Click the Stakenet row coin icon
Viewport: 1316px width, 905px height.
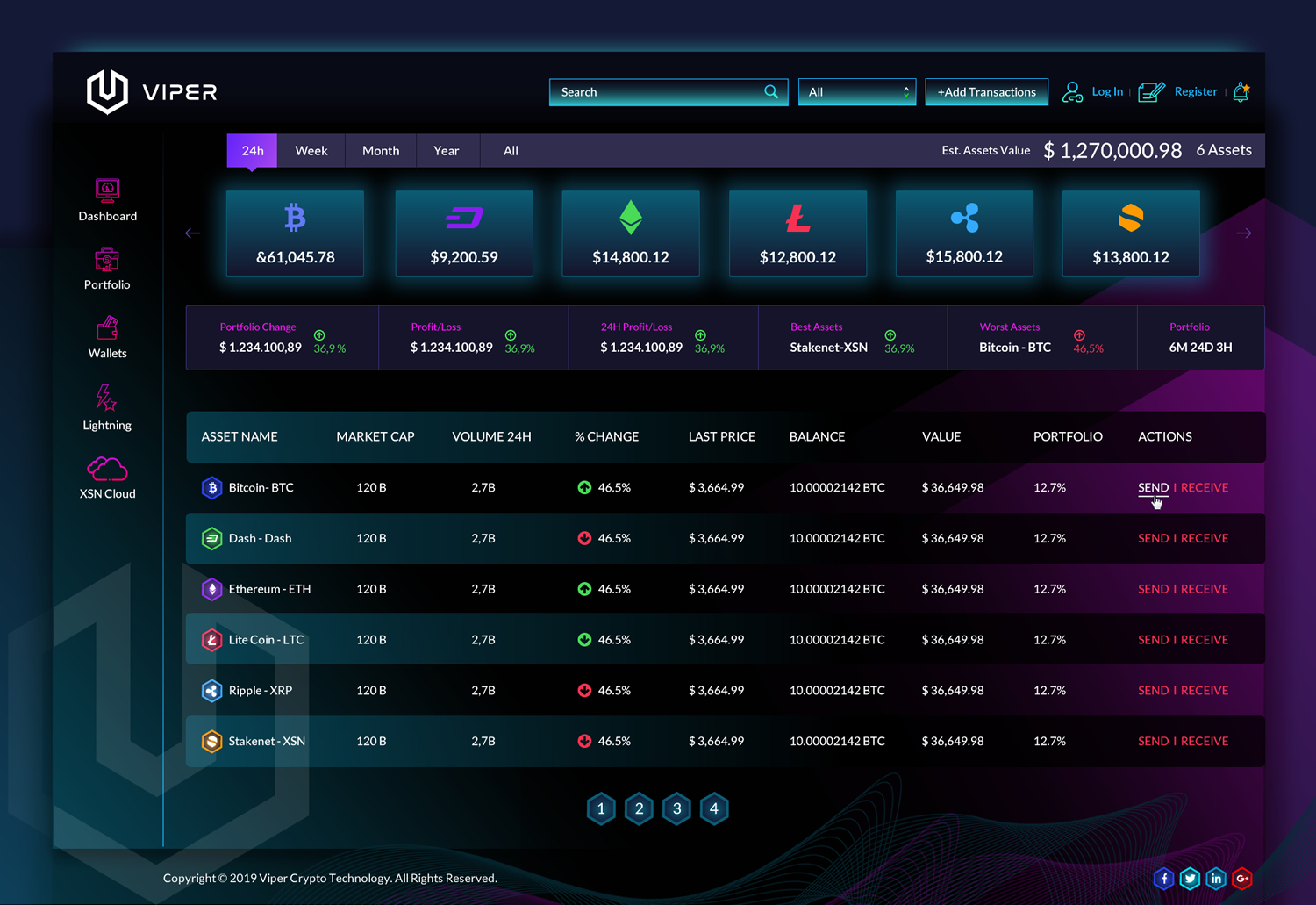point(211,741)
